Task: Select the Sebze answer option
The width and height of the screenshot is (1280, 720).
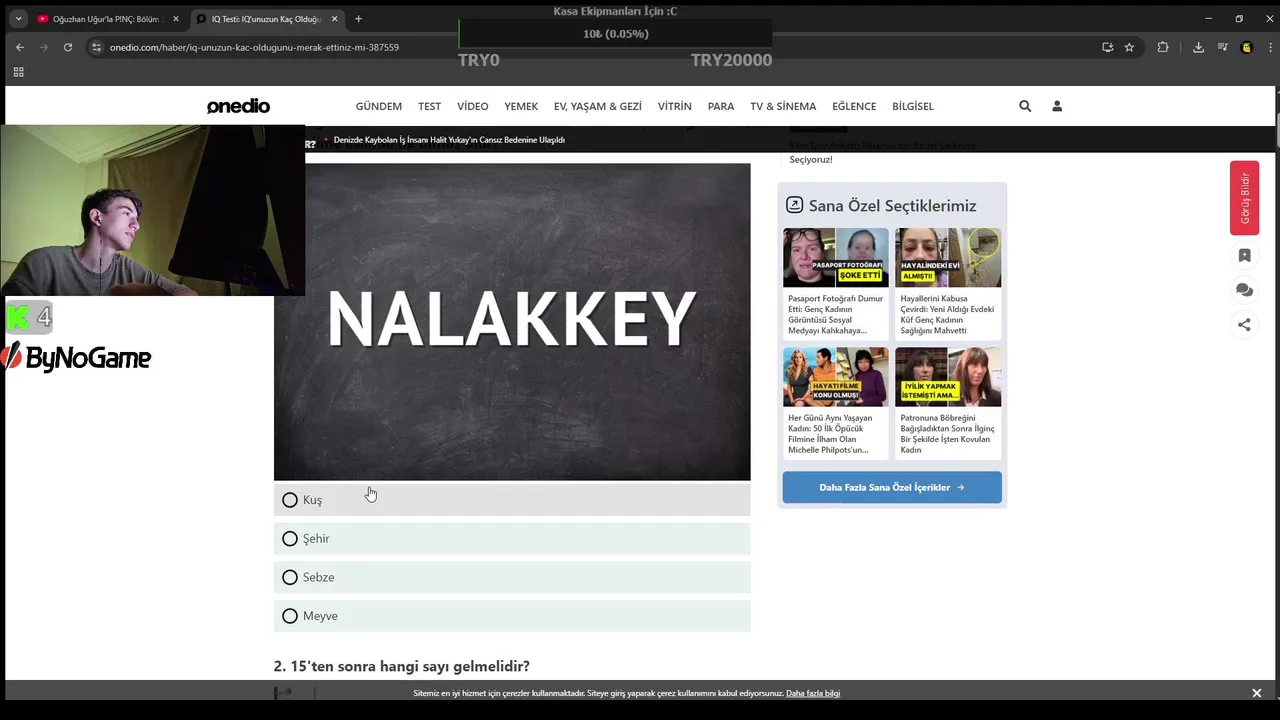Action: (512, 577)
